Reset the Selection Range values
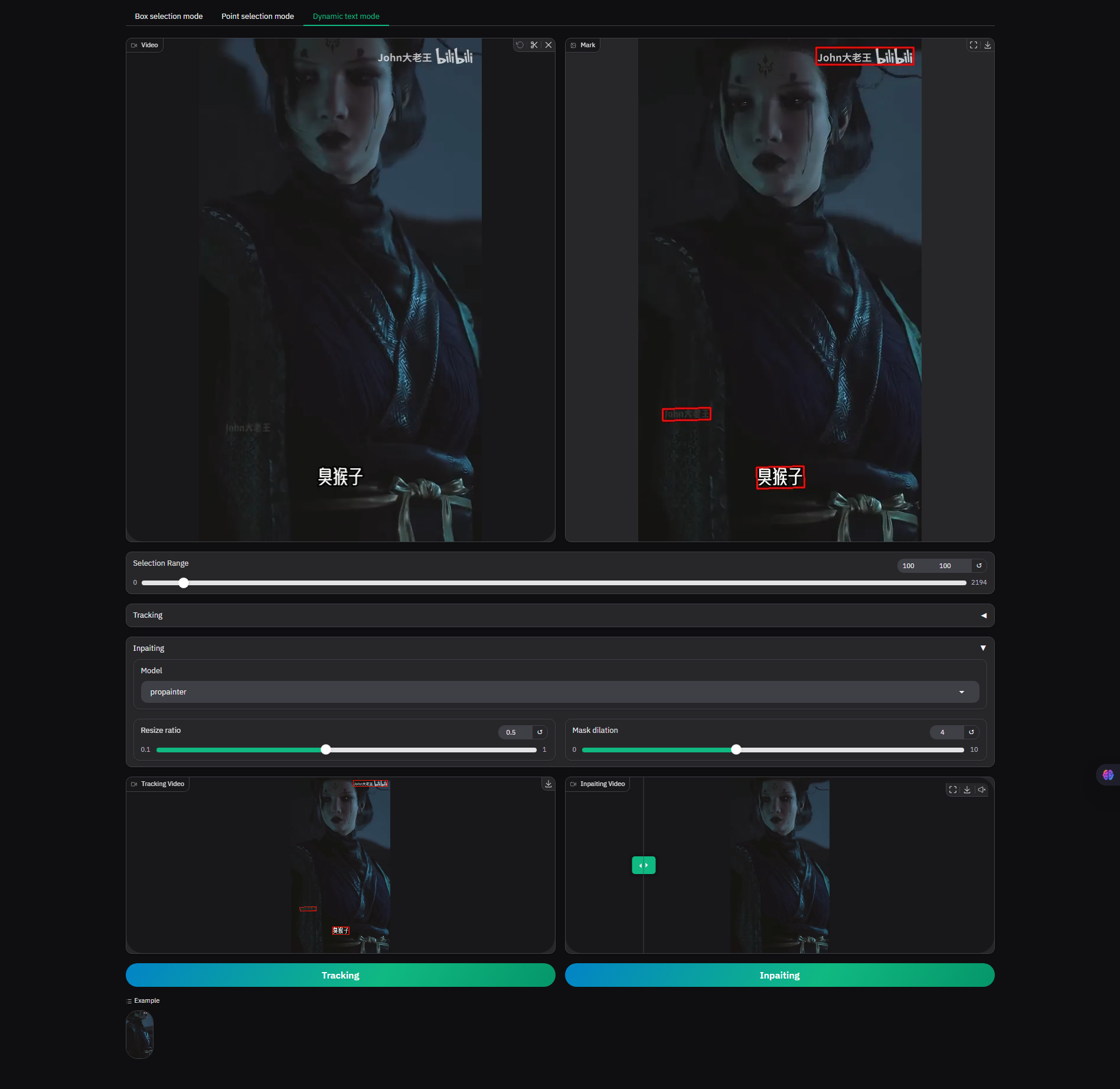This screenshot has height=1089, width=1120. click(x=979, y=566)
